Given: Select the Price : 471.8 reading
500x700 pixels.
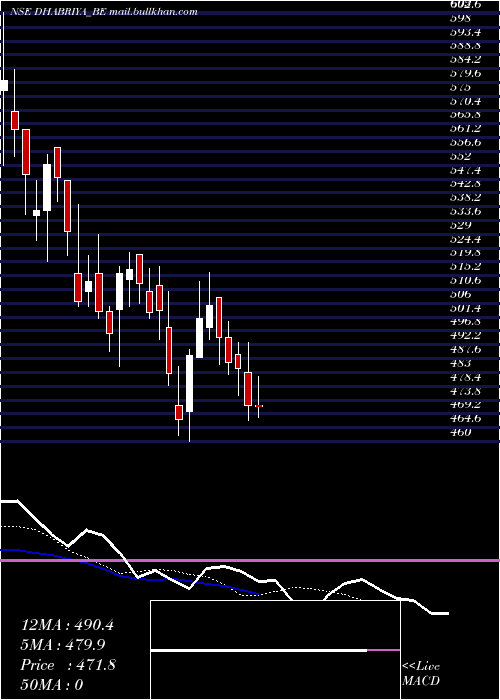Looking at the screenshot, I should click(x=68, y=665).
